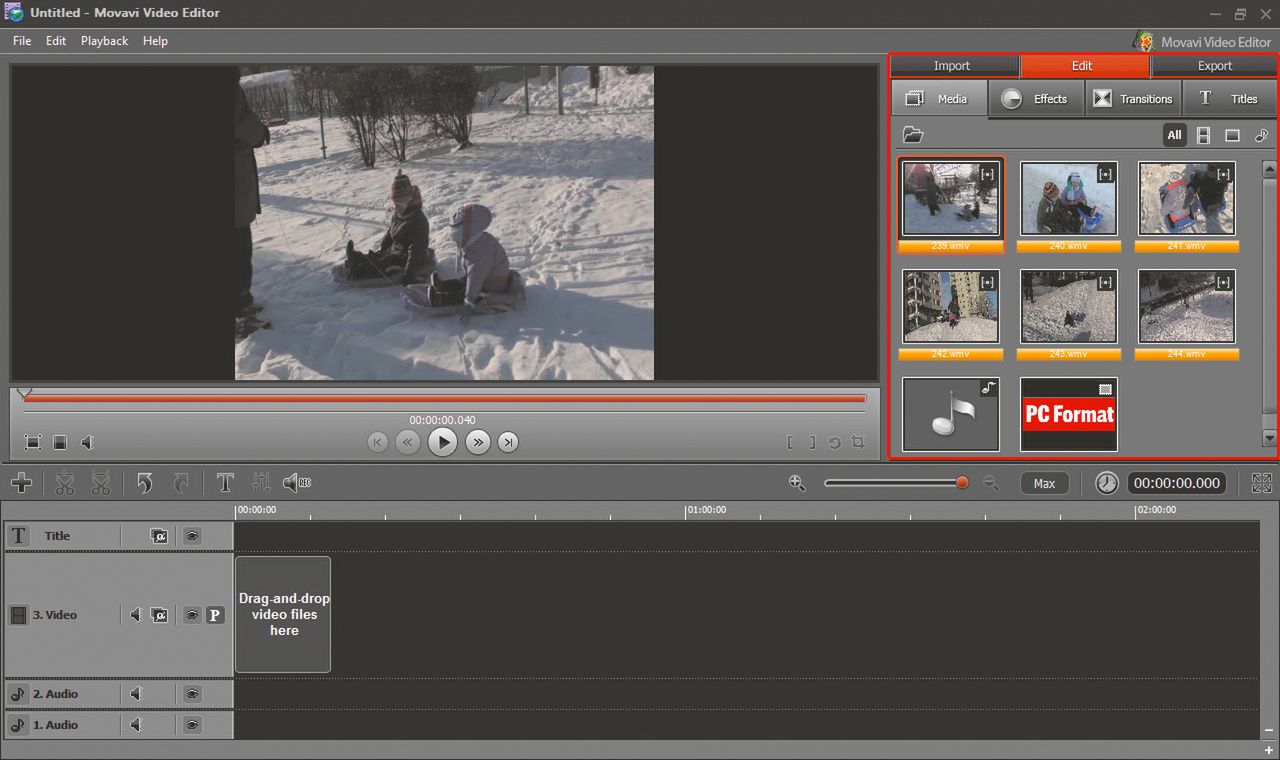1280x760 pixels.
Task: Show All media types filter
Action: 1174,135
